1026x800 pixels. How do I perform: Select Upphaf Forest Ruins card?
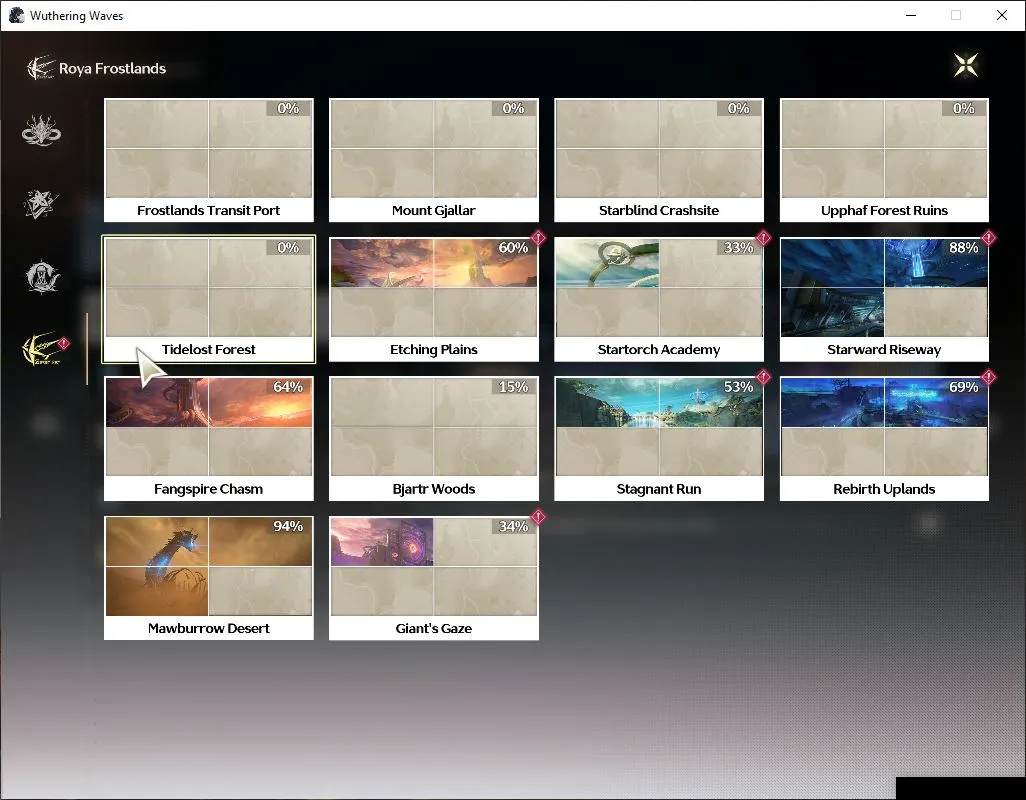pyautogui.click(x=884, y=160)
